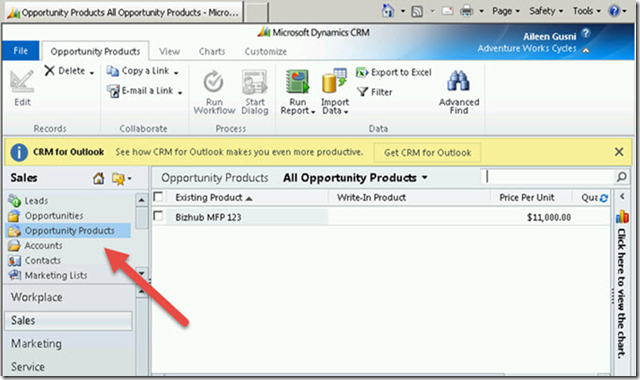
Task: Click the Opportunity Products browser tab
Action: coord(124,12)
